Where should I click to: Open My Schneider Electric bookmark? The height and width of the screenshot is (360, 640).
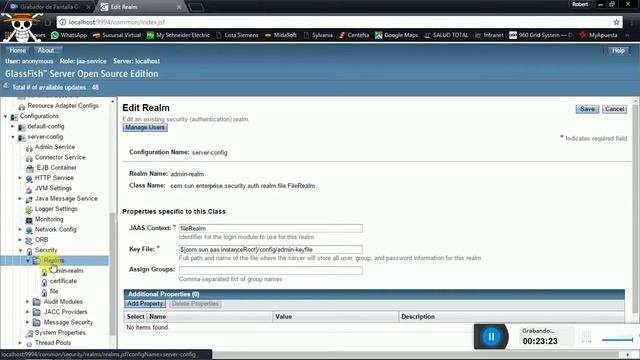click(x=178, y=36)
